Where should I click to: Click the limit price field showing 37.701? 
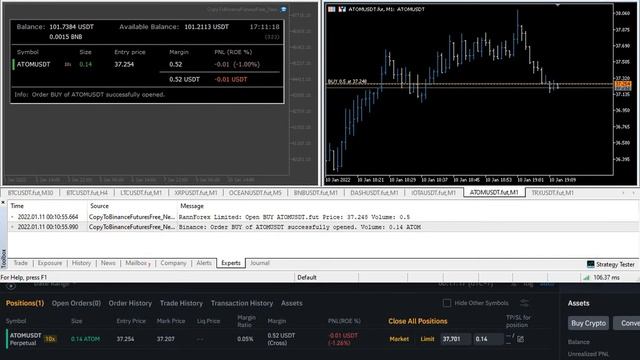455,339
